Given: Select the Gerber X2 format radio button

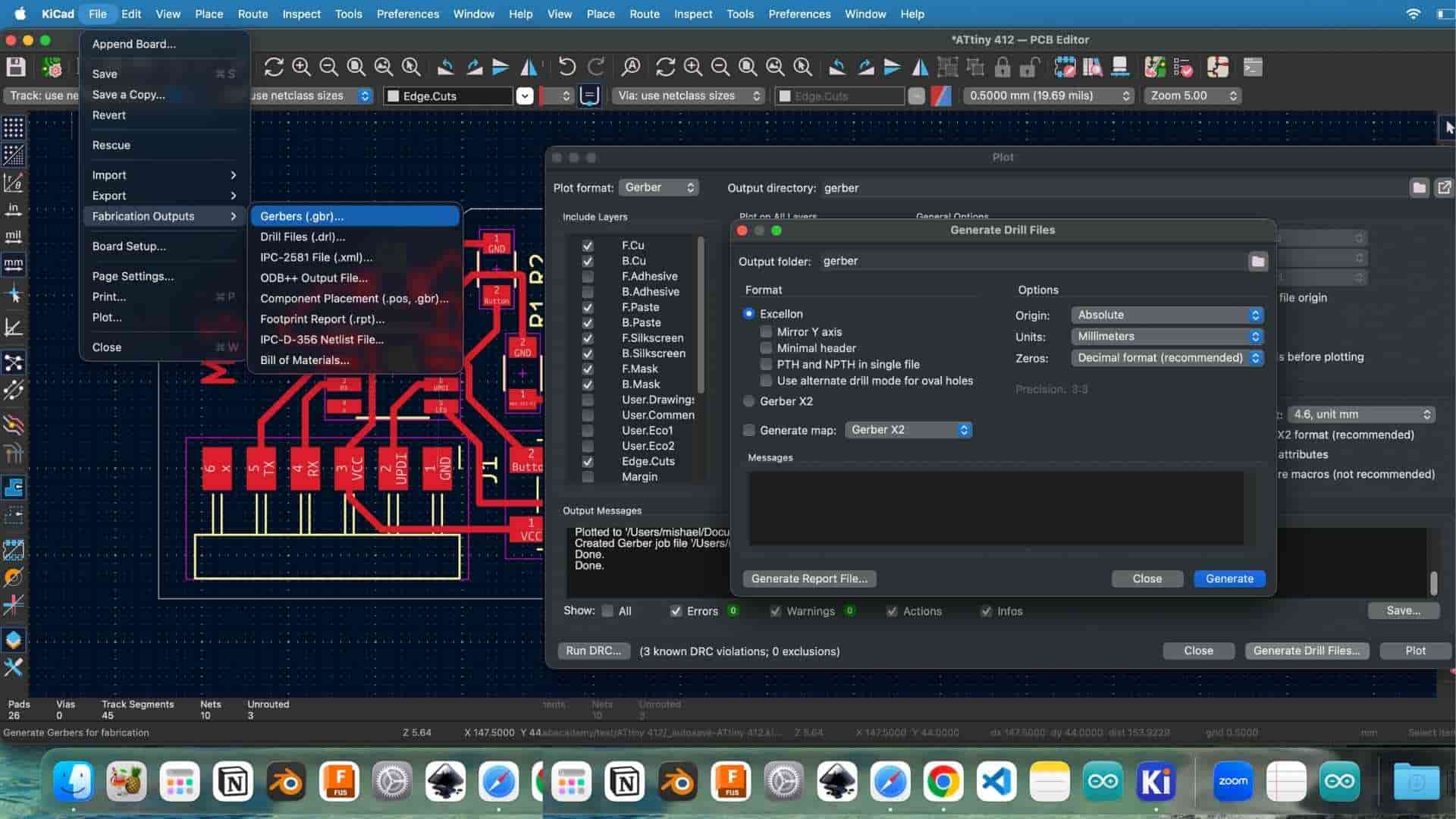Looking at the screenshot, I should coord(749,401).
